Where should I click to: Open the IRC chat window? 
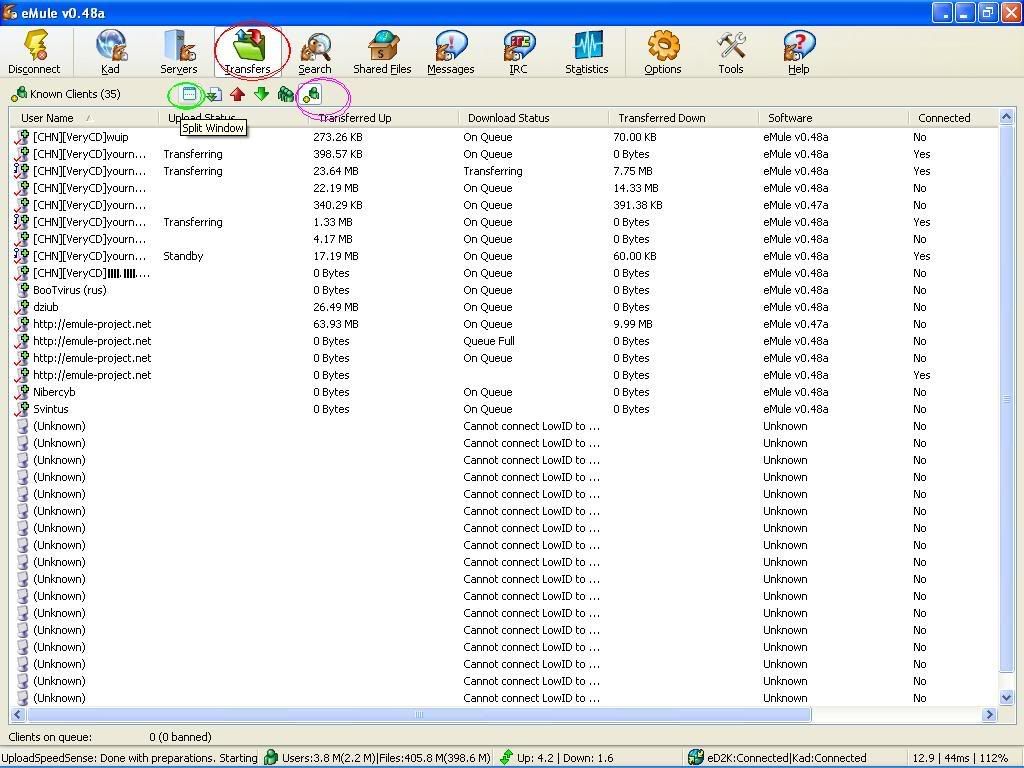tap(518, 52)
